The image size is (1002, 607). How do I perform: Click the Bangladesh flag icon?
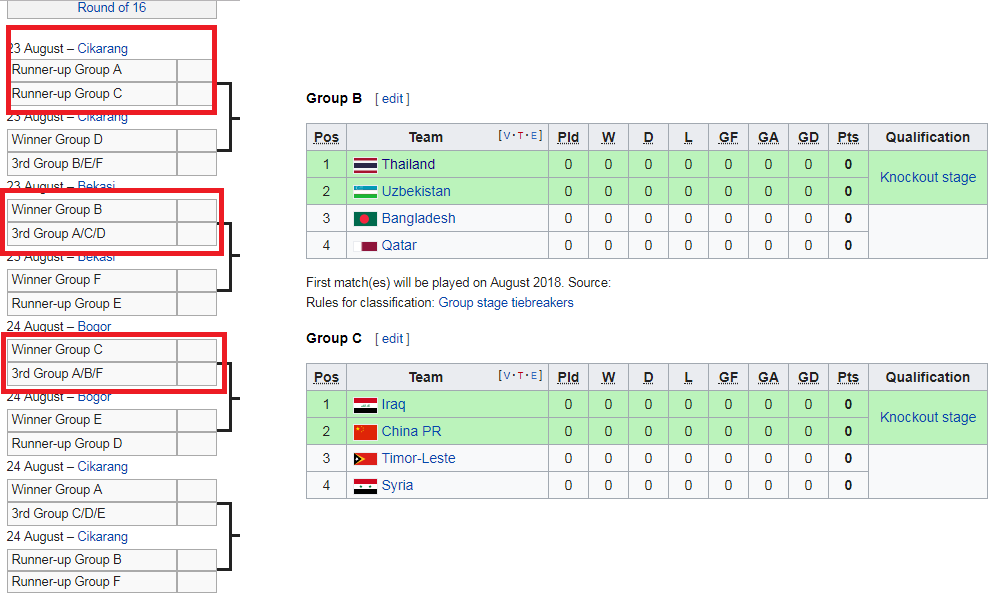[x=365, y=219]
